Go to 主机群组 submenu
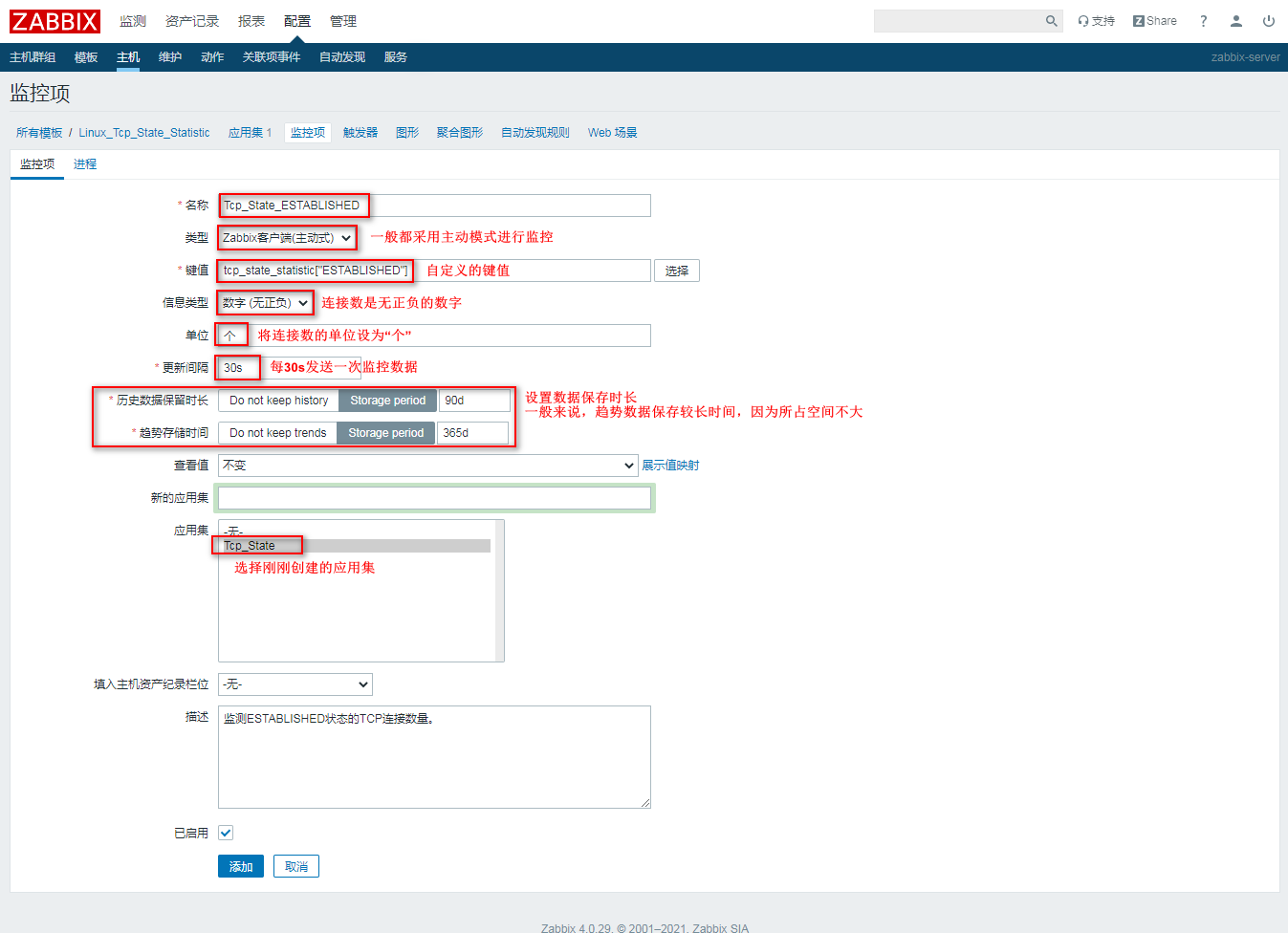 [33, 57]
